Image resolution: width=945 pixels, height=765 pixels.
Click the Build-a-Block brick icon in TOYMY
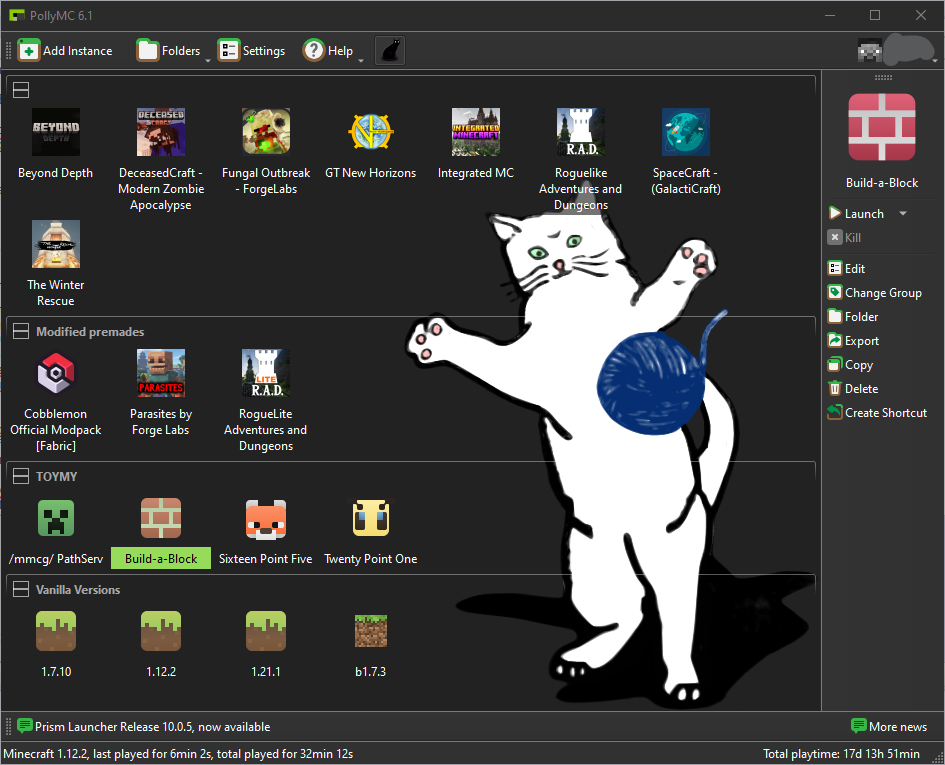160,518
